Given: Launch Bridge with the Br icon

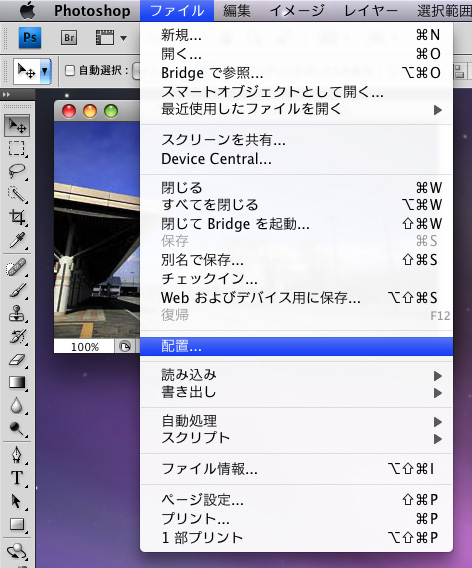Looking at the screenshot, I should 69,38.
